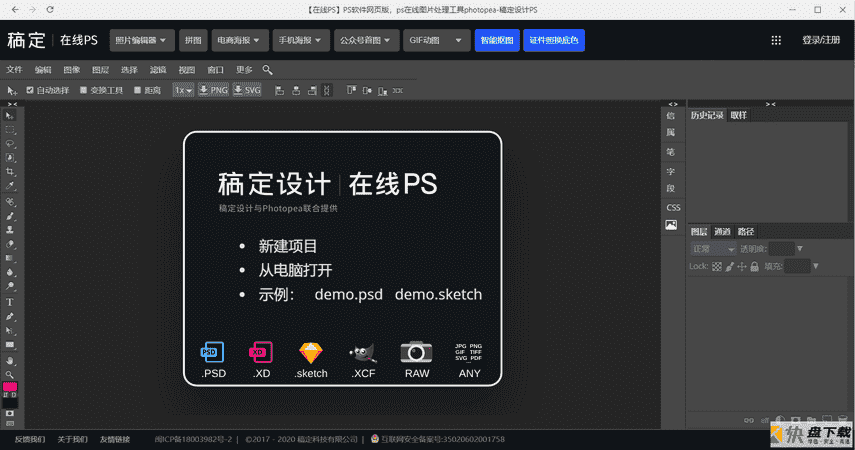Click the search magnifier in menu bar

click(x=267, y=70)
